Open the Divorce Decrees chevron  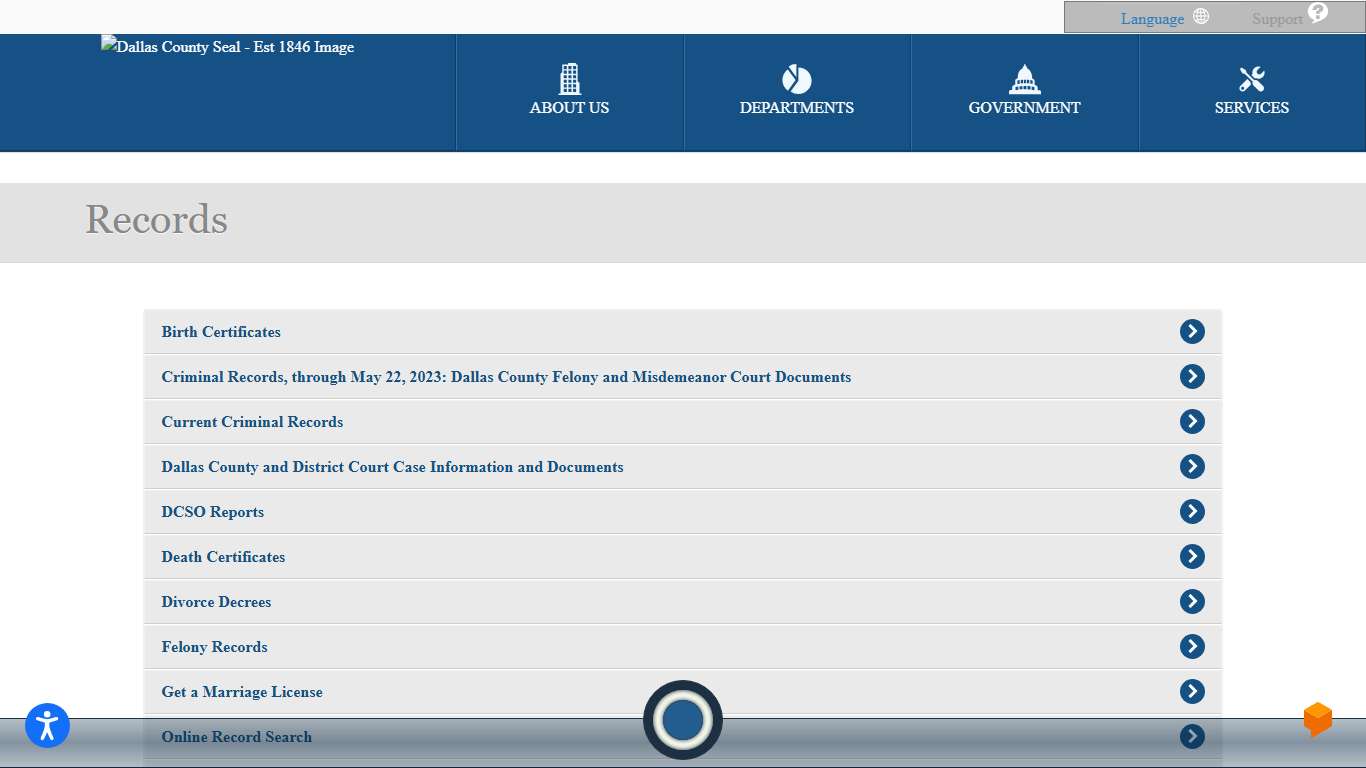(x=1191, y=601)
